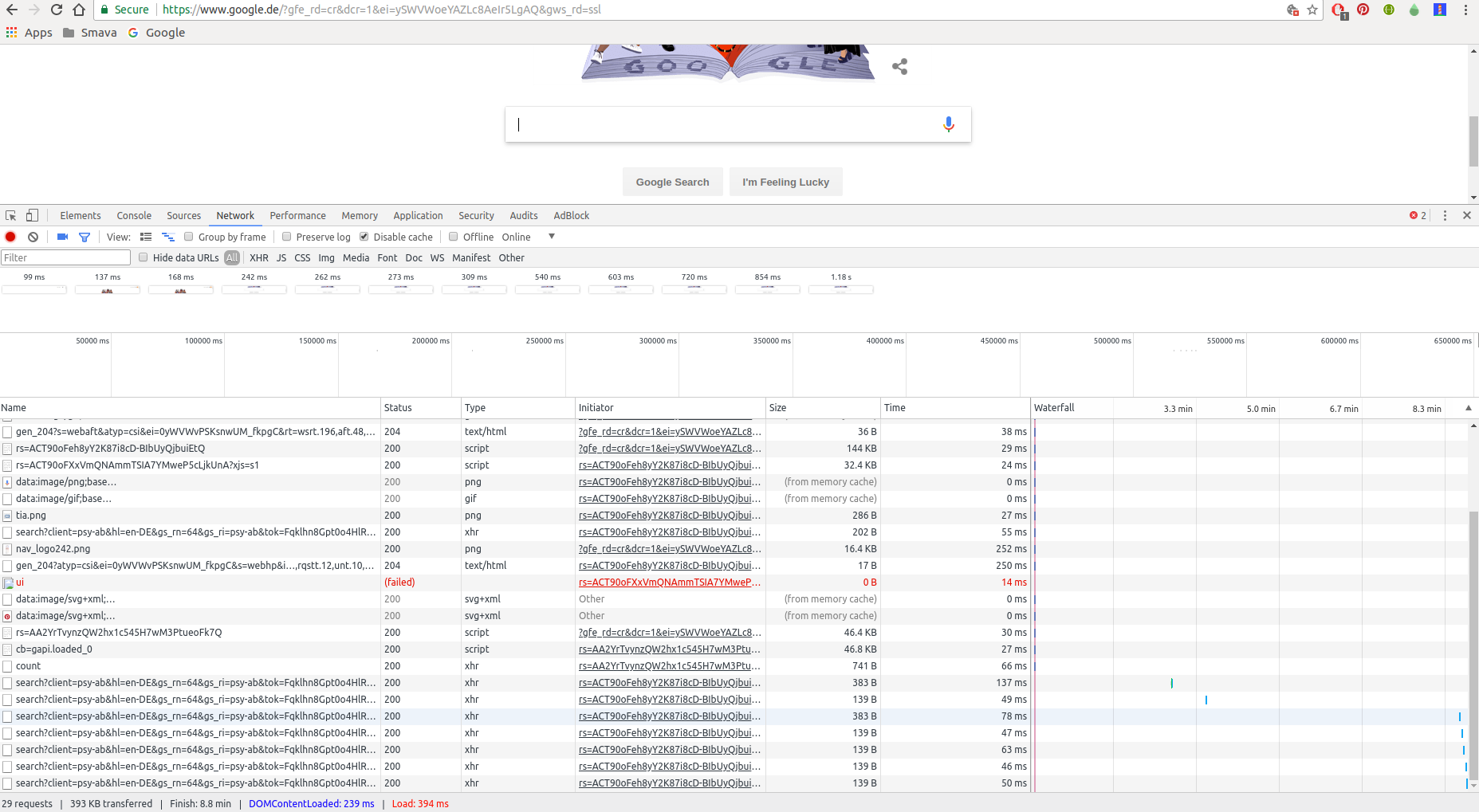Open the red initiator link of the failed ui request
The height and width of the screenshot is (812, 1479).
pyautogui.click(x=670, y=583)
